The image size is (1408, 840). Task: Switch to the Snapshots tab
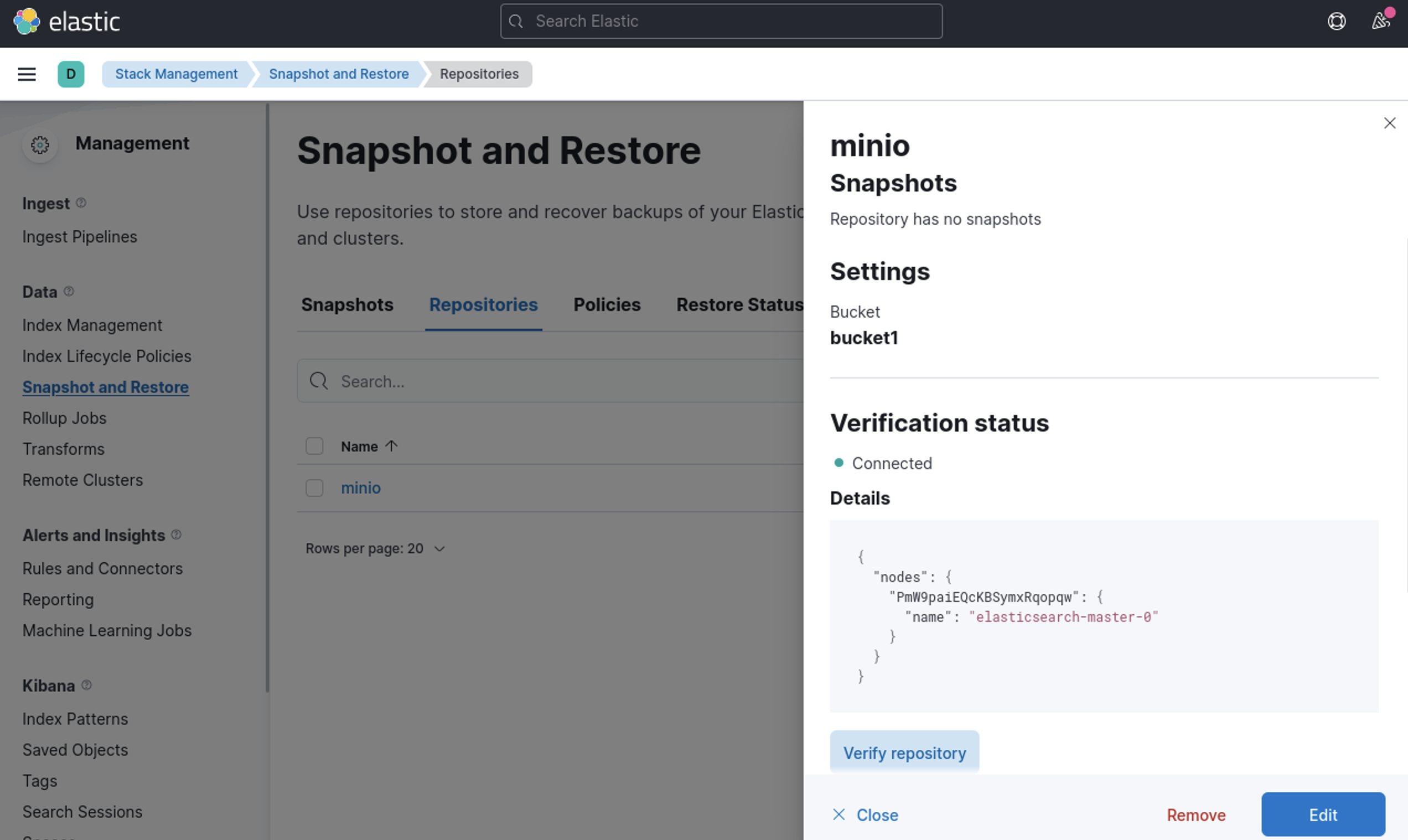click(x=347, y=304)
